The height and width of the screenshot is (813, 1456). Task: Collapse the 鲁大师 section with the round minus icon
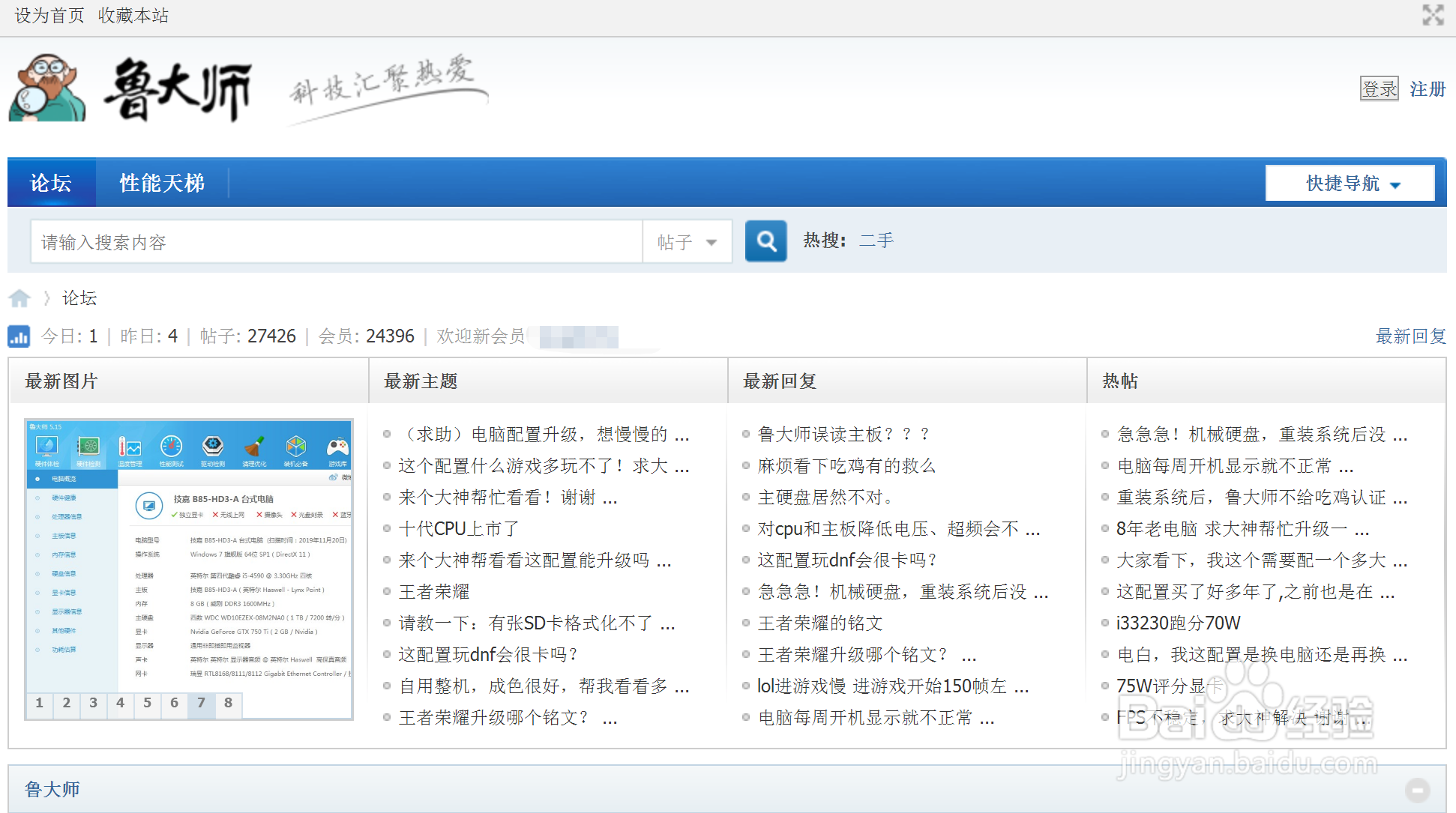1417,789
